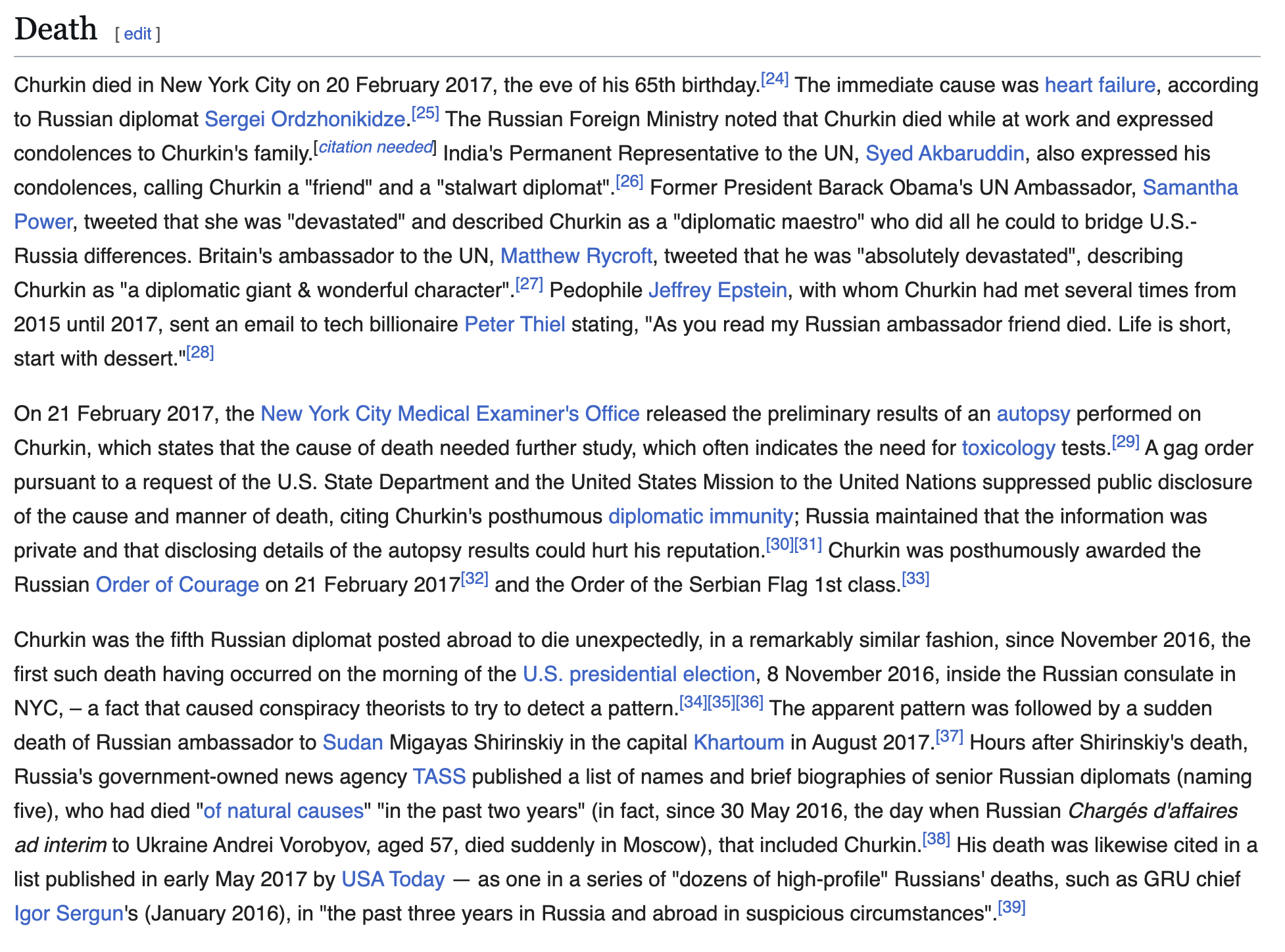Follow the Syed Akbaruddin link
The height and width of the screenshot is (952, 1285).
pyautogui.click(x=944, y=154)
